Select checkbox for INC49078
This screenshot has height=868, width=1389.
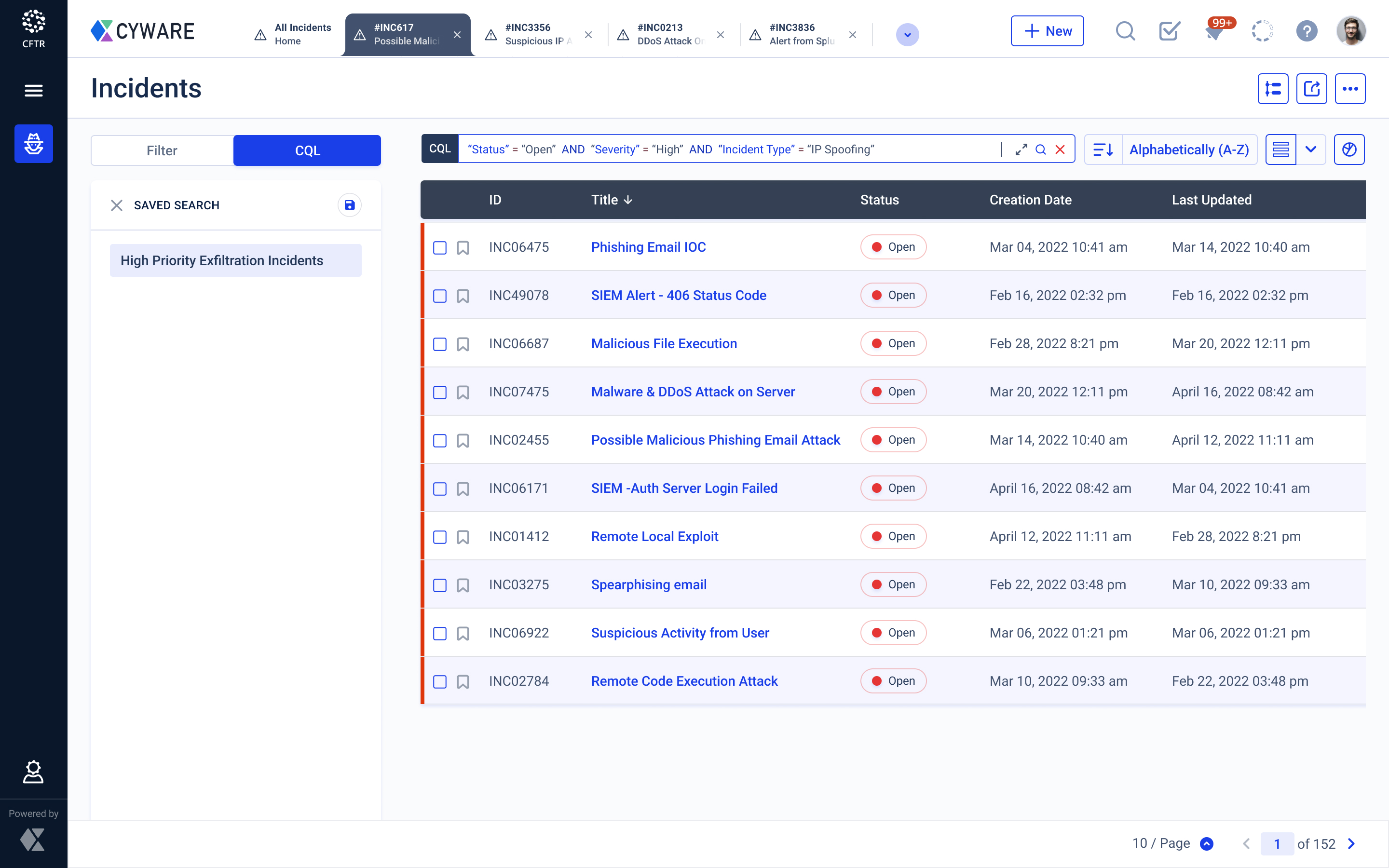click(440, 296)
